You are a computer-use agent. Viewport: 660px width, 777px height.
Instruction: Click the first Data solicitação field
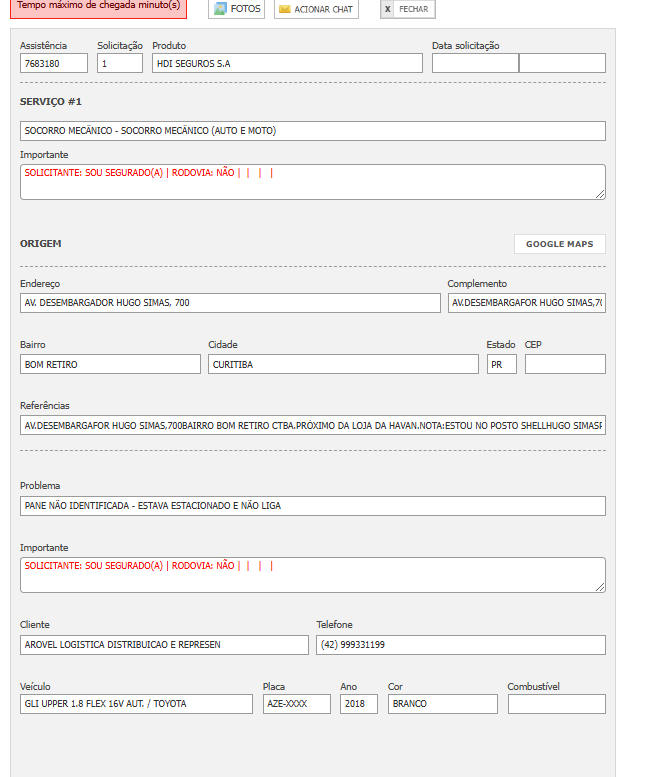click(x=475, y=63)
